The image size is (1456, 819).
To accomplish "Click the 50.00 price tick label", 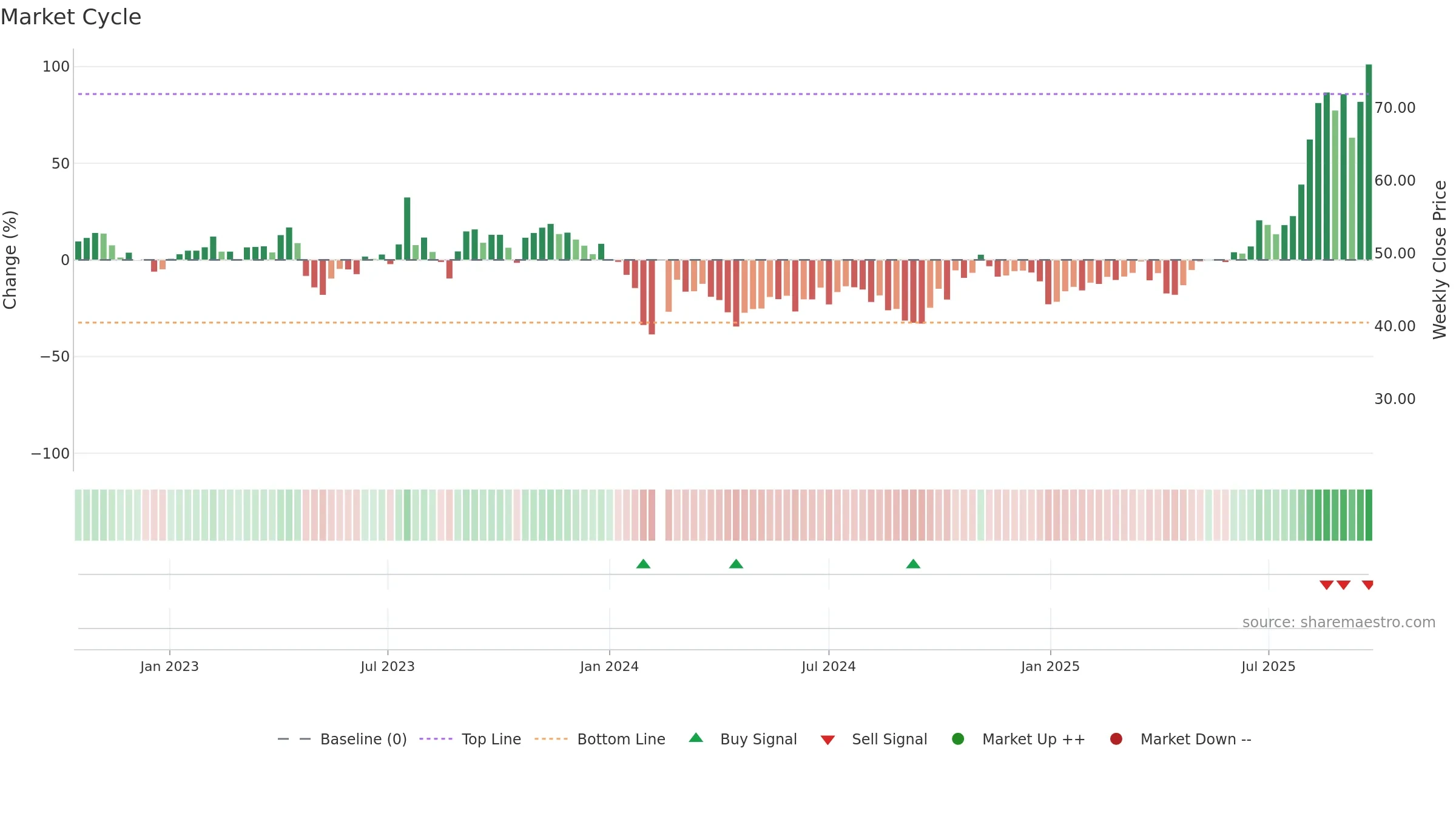I will (1395, 254).
